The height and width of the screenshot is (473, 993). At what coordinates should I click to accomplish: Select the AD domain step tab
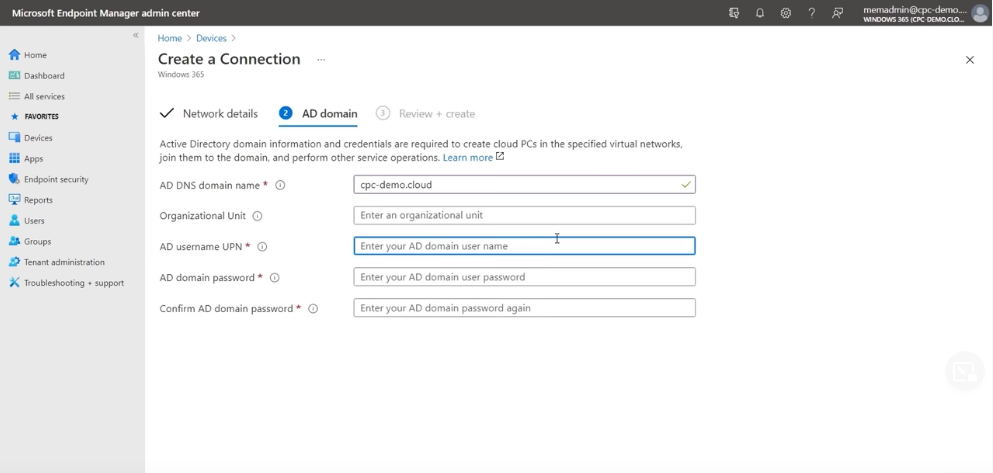click(318, 113)
